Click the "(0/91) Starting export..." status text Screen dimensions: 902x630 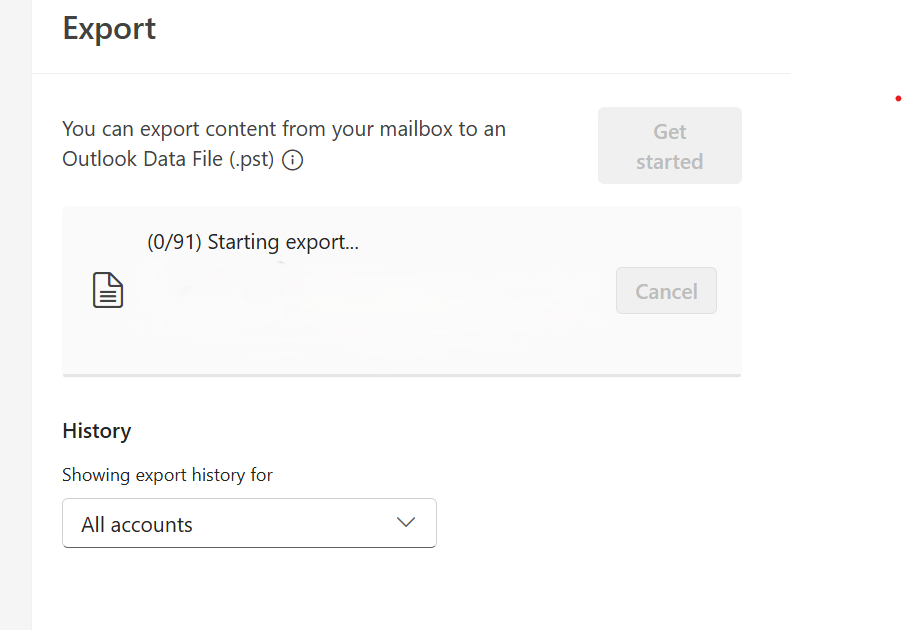pos(252,242)
